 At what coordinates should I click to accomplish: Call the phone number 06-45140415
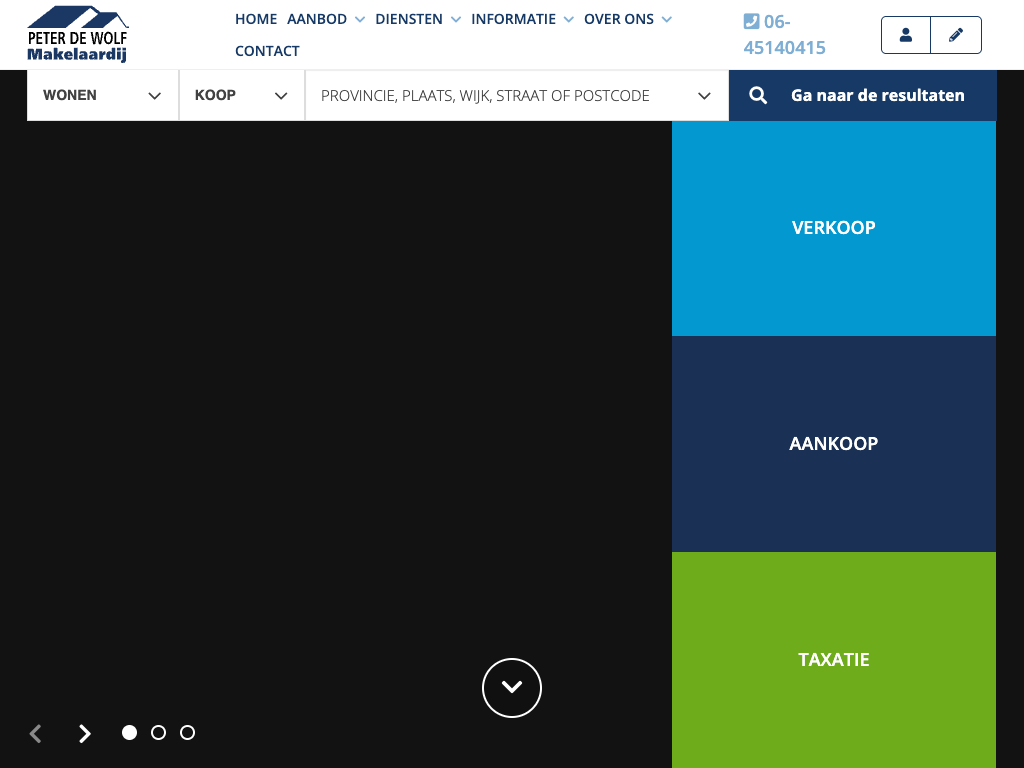coord(784,34)
